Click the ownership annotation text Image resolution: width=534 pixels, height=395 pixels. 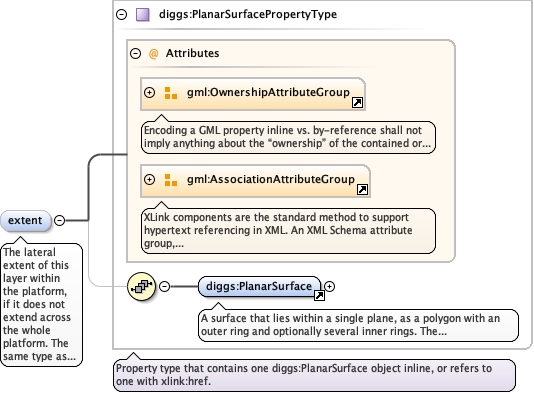click(x=288, y=137)
